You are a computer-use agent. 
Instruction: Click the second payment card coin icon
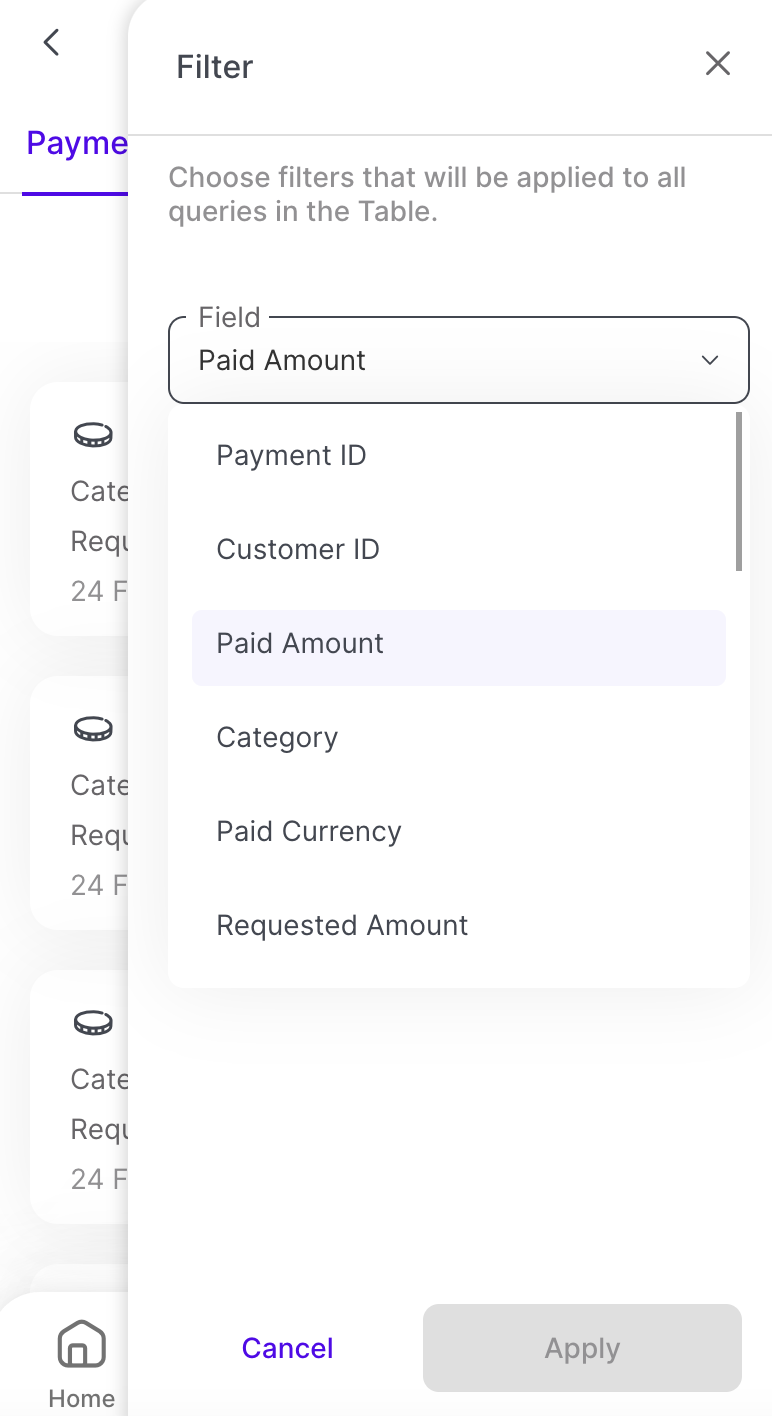93,729
